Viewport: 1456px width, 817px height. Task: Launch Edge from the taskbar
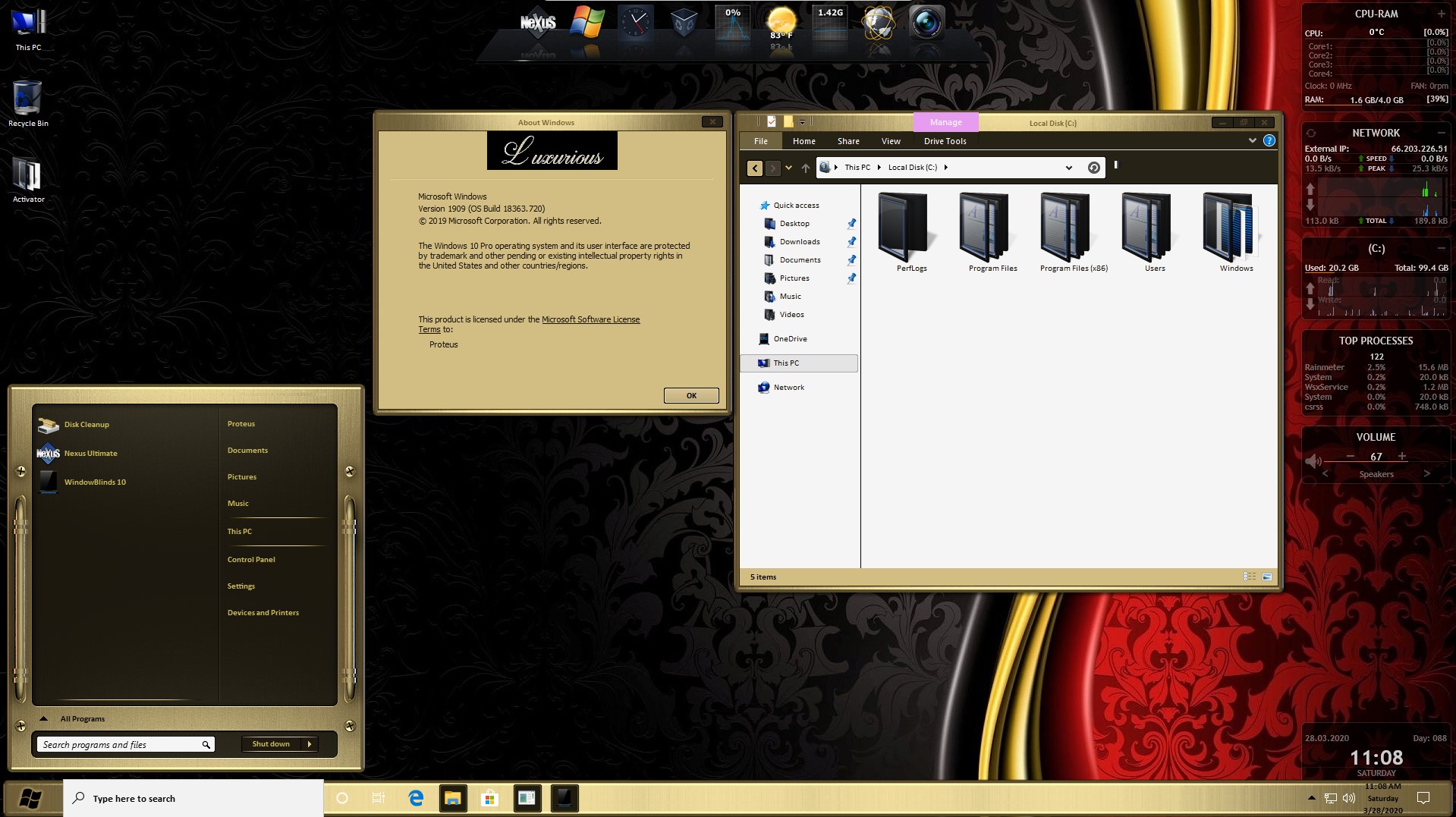click(416, 798)
